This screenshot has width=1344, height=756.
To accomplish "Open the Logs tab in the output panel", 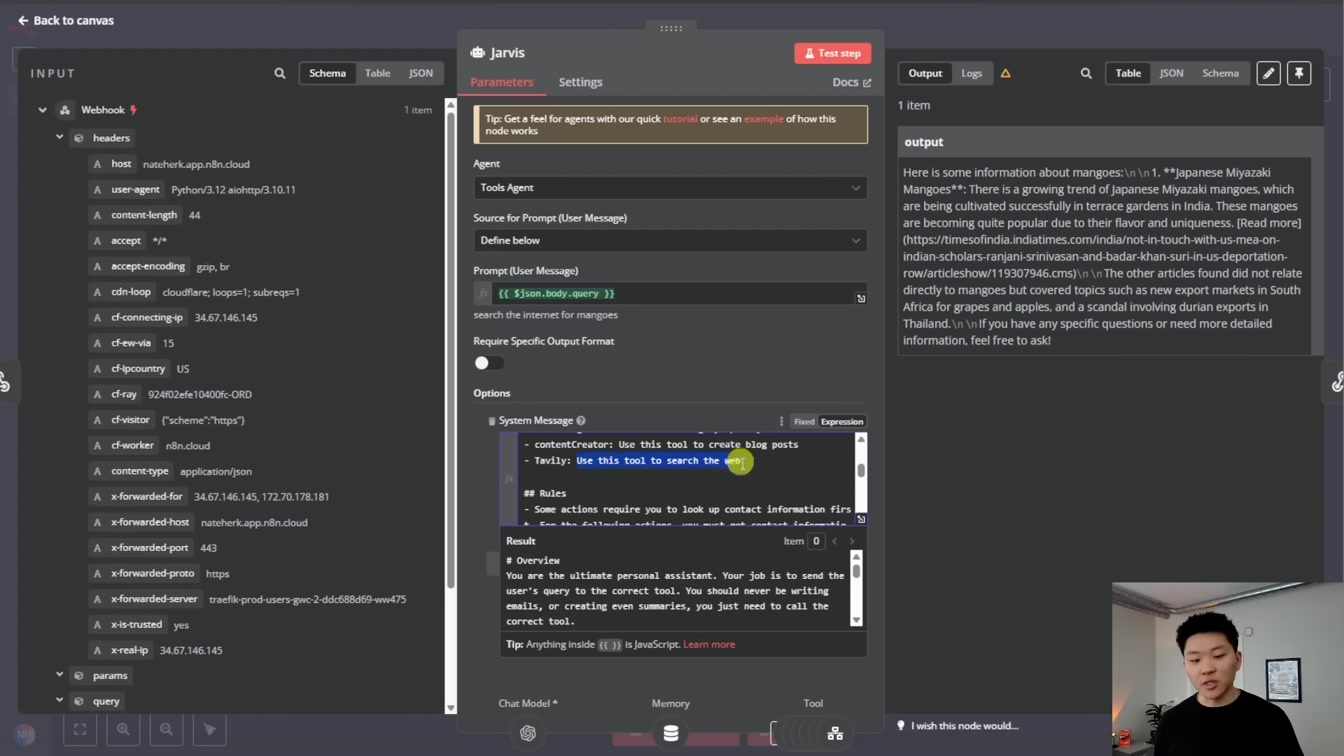I will point(972,73).
